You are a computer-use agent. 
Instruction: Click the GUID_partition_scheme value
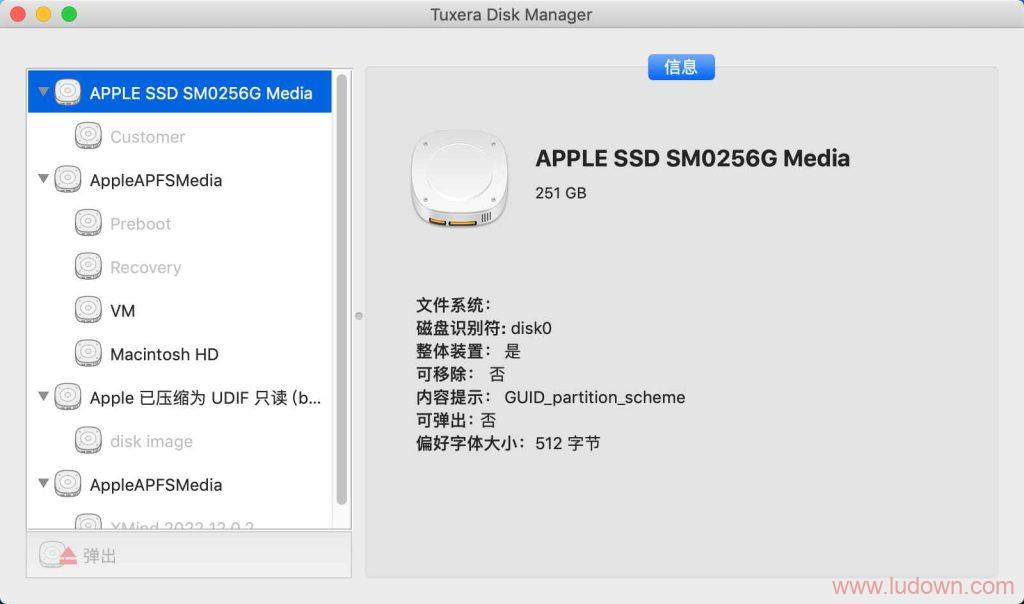594,397
